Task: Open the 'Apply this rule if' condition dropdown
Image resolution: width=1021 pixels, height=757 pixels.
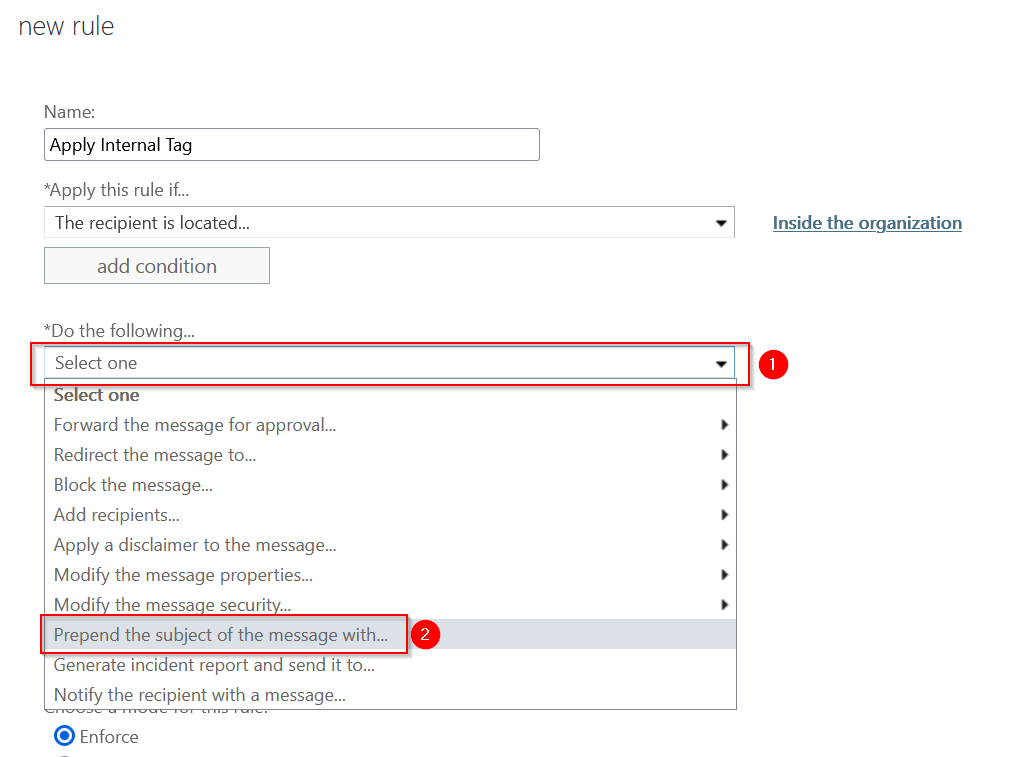Action: click(389, 223)
